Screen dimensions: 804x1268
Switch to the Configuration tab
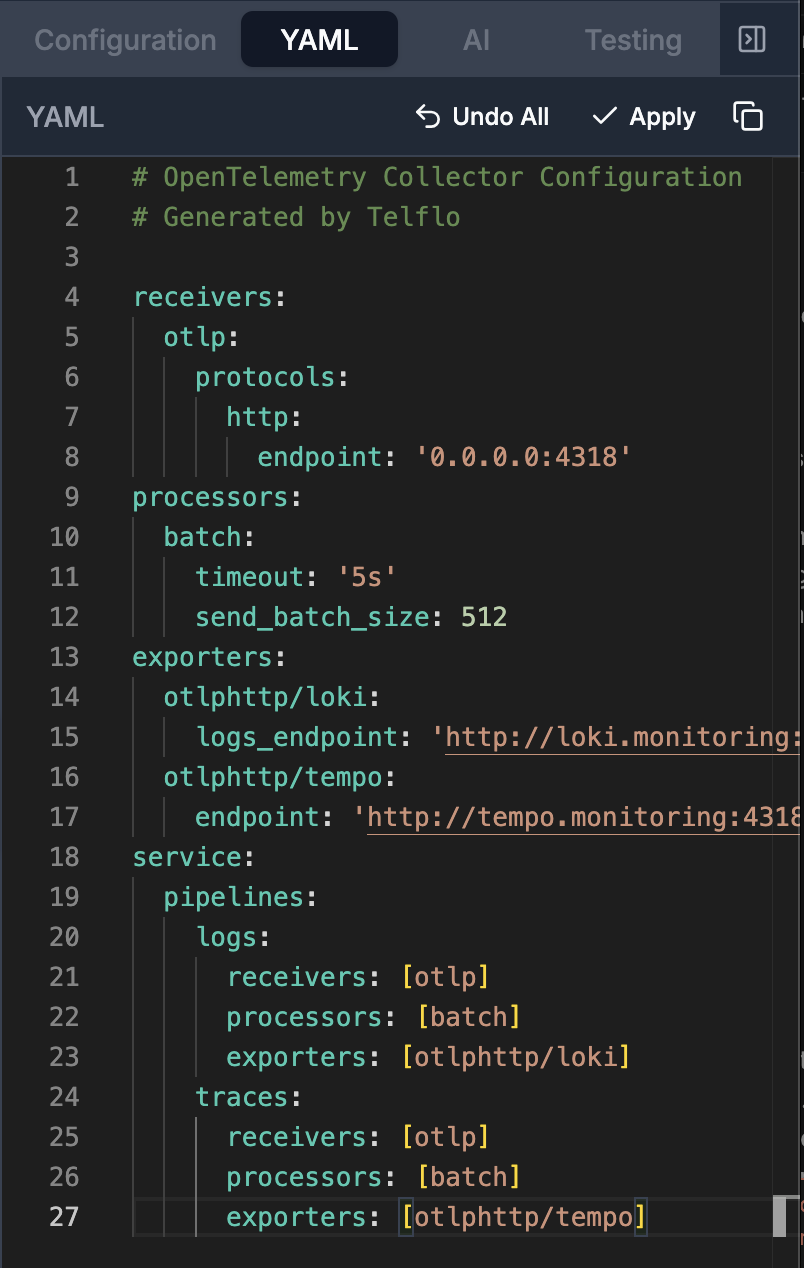pyautogui.click(x=125, y=40)
